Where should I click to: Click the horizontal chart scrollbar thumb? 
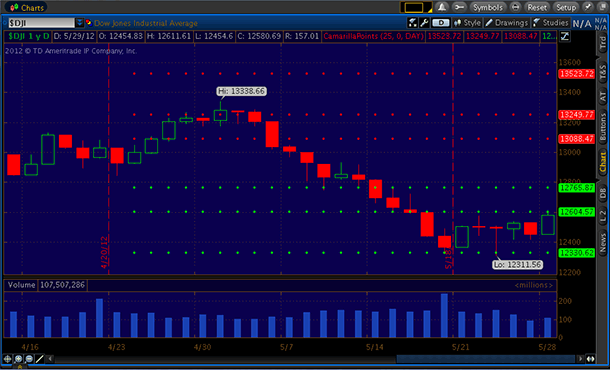click(x=486, y=359)
